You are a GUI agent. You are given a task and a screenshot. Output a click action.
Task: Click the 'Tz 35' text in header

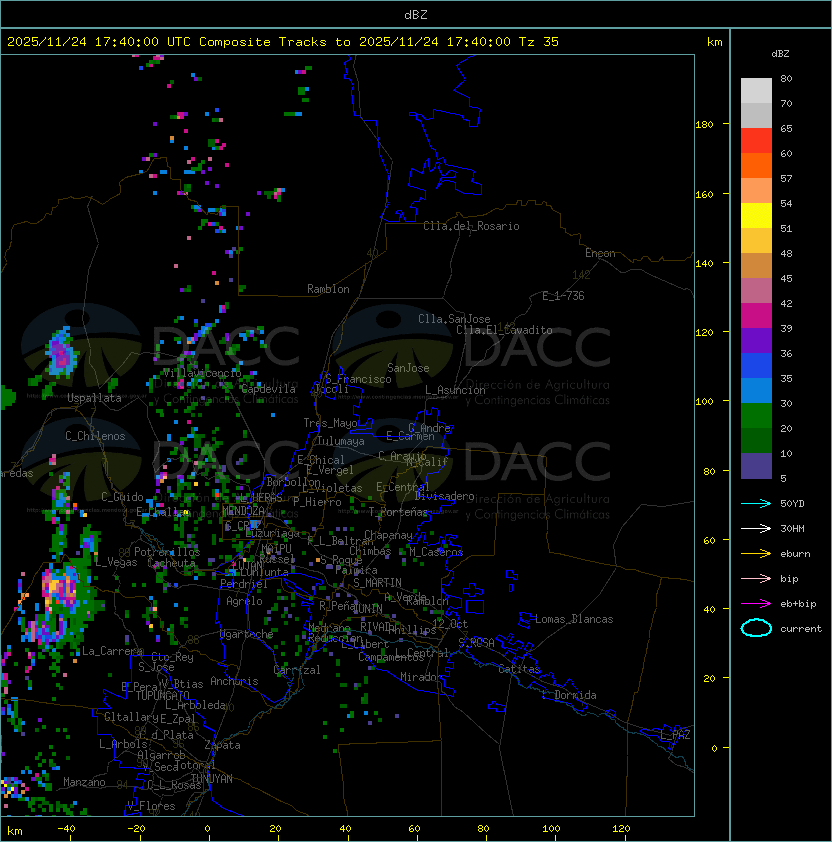pyautogui.click(x=539, y=42)
